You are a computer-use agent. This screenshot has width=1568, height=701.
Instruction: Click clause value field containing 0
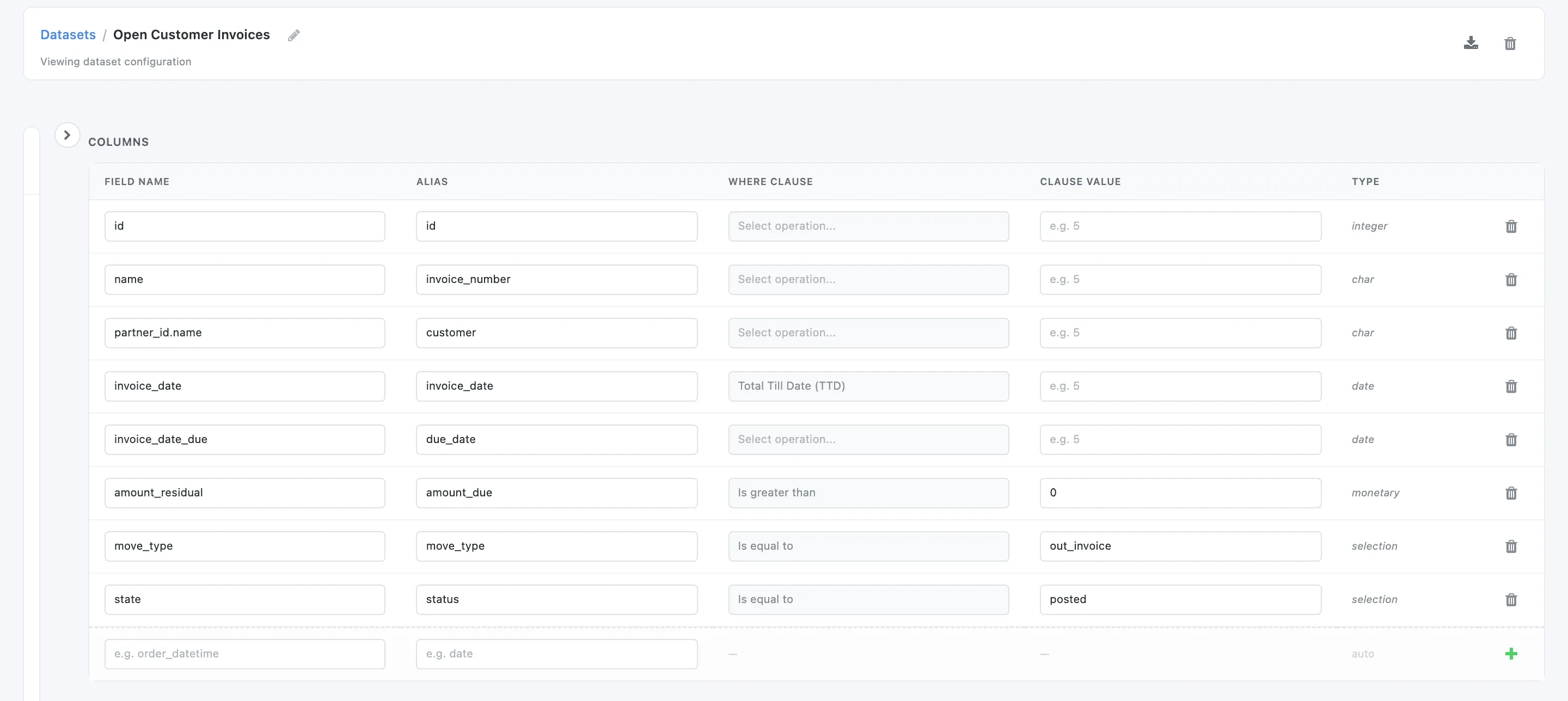click(1180, 493)
